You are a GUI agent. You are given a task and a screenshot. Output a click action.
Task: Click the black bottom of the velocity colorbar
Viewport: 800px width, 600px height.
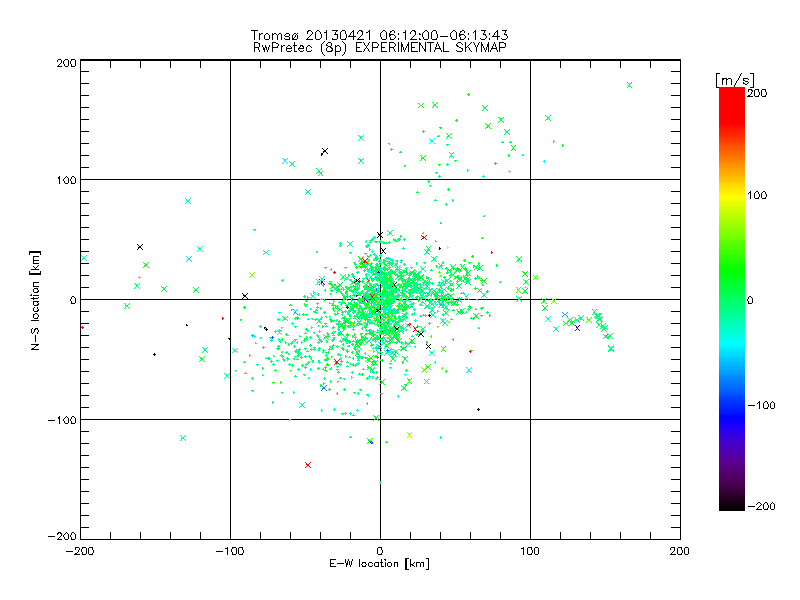[x=732, y=505]
